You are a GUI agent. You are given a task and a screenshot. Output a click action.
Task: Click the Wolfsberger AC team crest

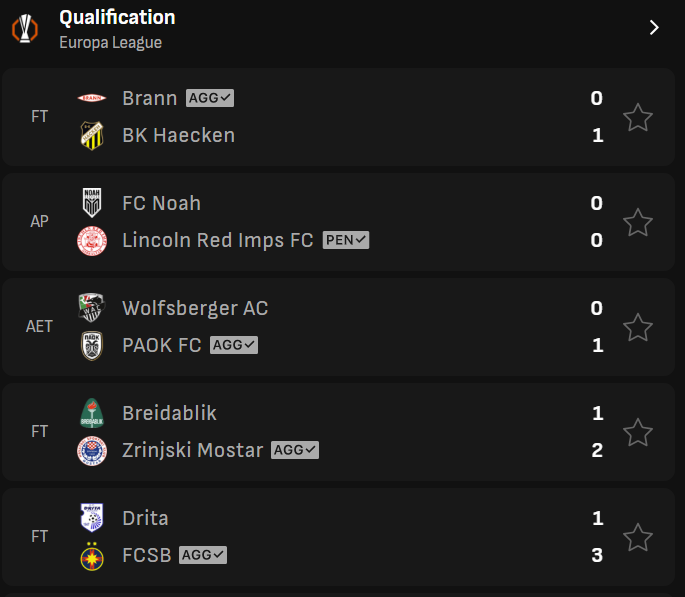coord(92,308)
